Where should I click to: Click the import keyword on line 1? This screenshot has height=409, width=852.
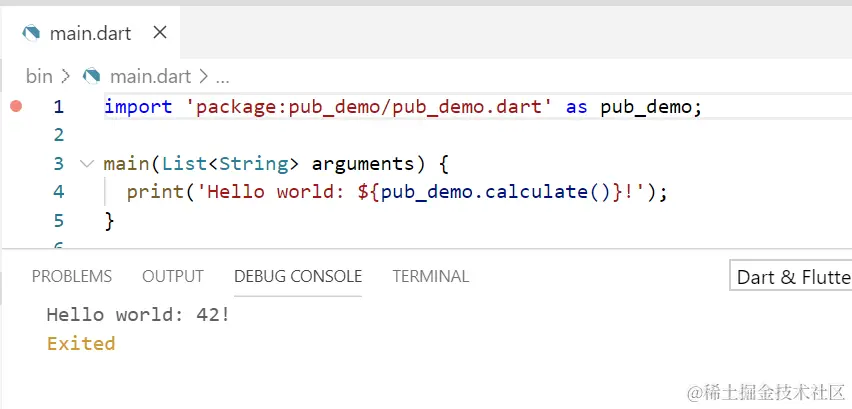click(138, 107)
